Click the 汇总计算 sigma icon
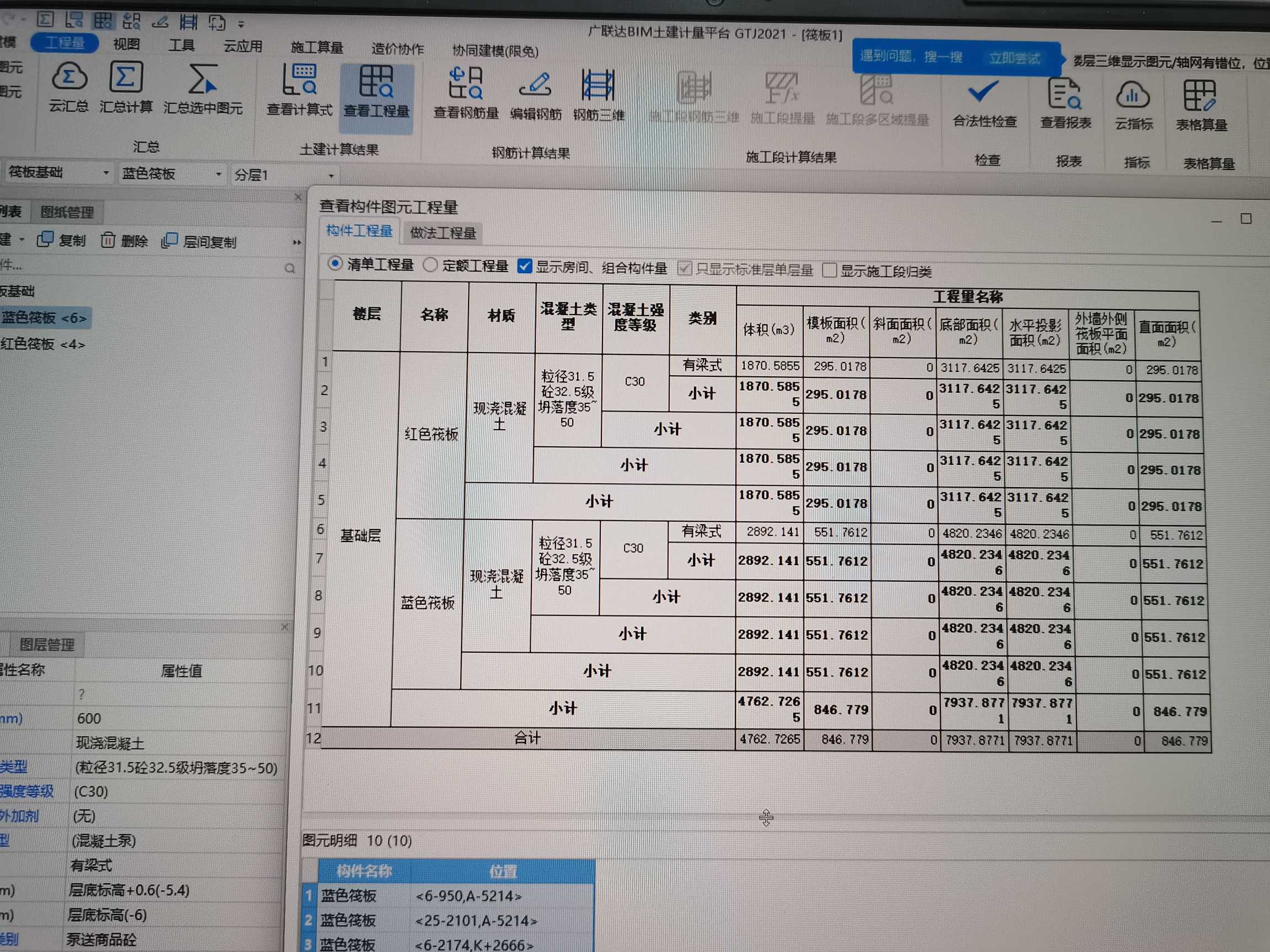Screen dimensions: 1270x952 (x=126, y=77)
